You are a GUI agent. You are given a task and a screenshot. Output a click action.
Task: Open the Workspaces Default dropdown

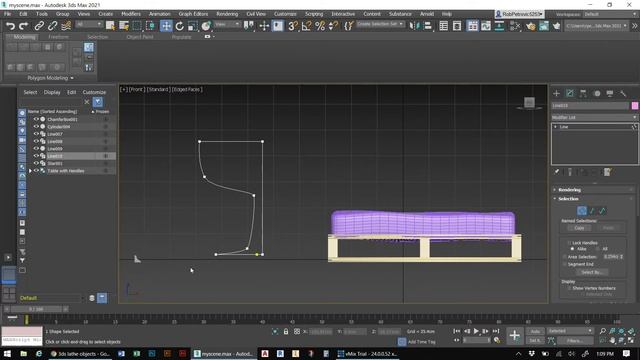[x=610, y=14]
